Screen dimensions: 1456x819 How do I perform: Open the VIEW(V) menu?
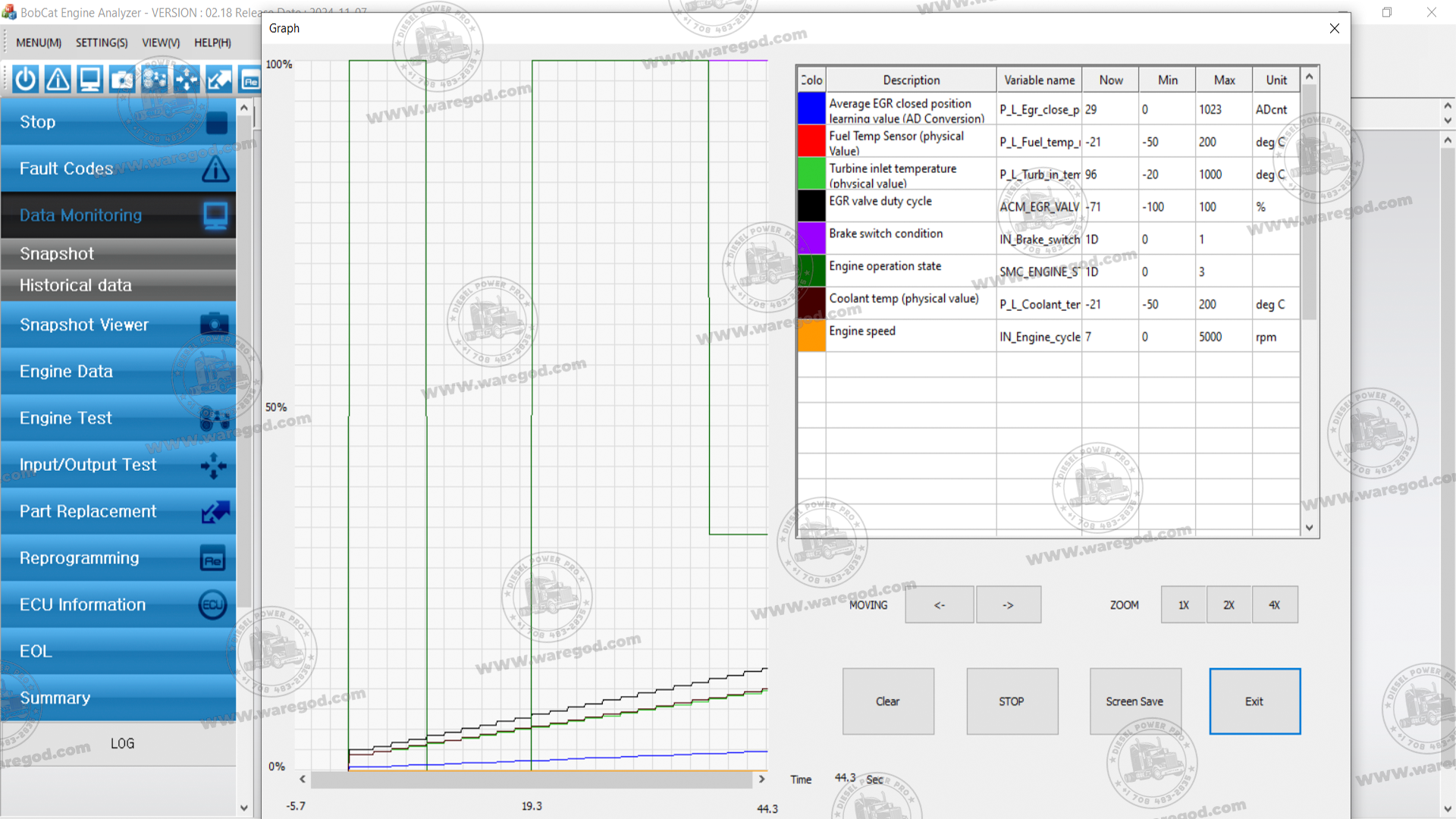coord(161,42)
